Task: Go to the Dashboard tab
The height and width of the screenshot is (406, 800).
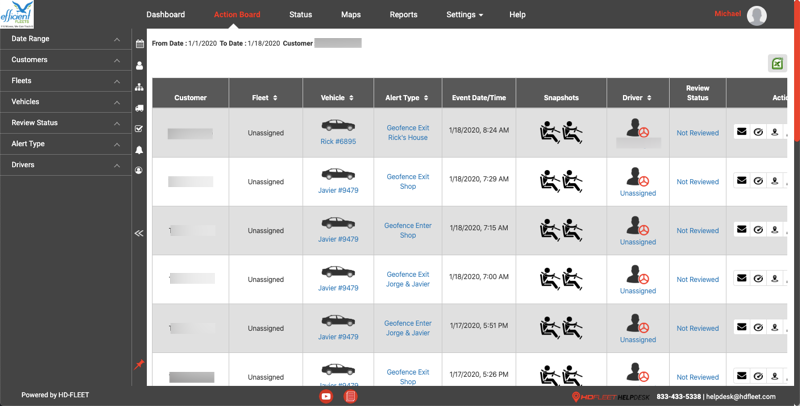Action: coord(166,14)
